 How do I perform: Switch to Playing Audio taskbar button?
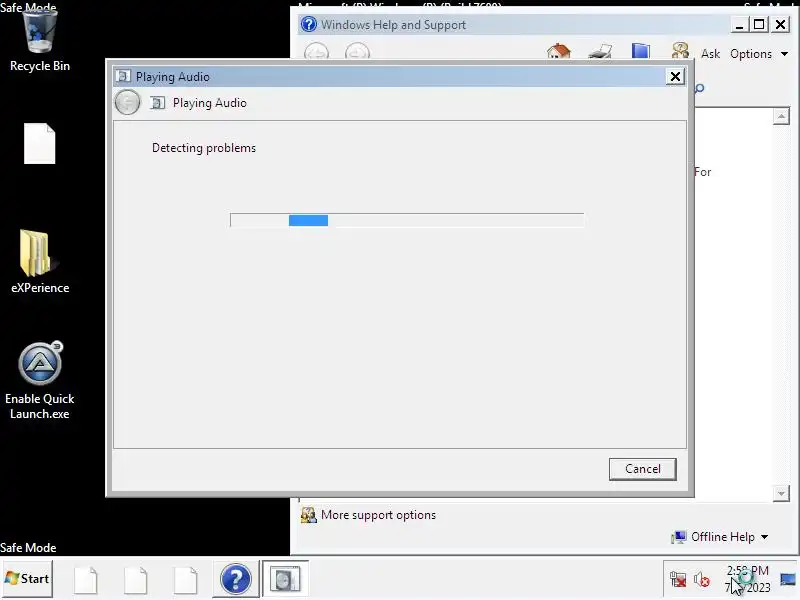pos(285,579)
